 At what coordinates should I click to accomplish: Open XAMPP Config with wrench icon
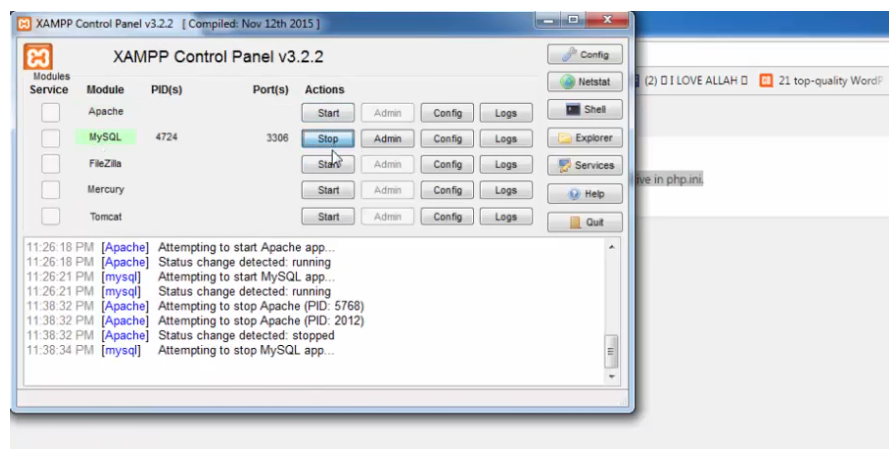point(585,54)
